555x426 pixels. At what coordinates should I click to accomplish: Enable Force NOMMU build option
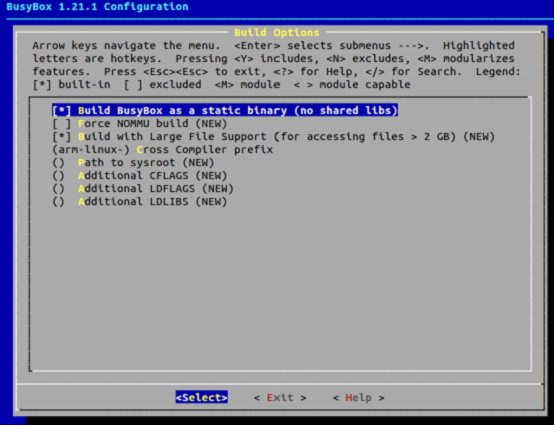click(x=139, y=124)
